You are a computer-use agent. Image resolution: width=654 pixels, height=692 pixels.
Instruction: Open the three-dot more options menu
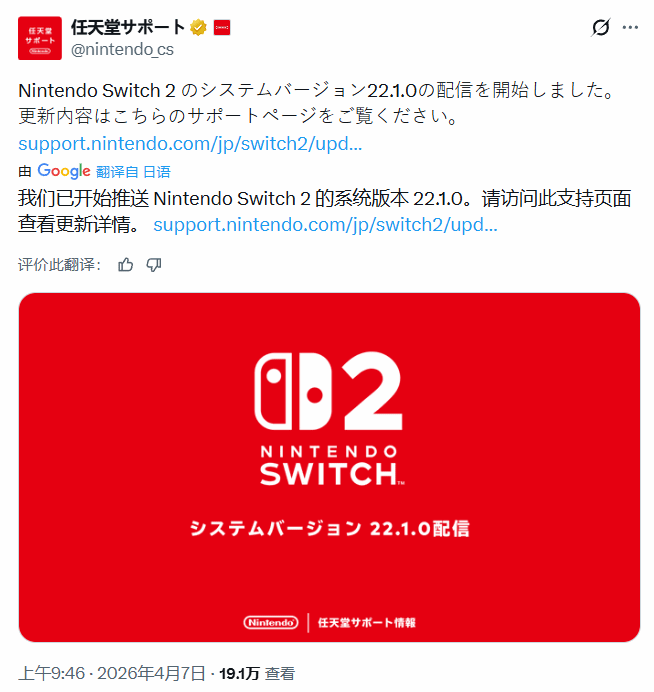(630, 27)
